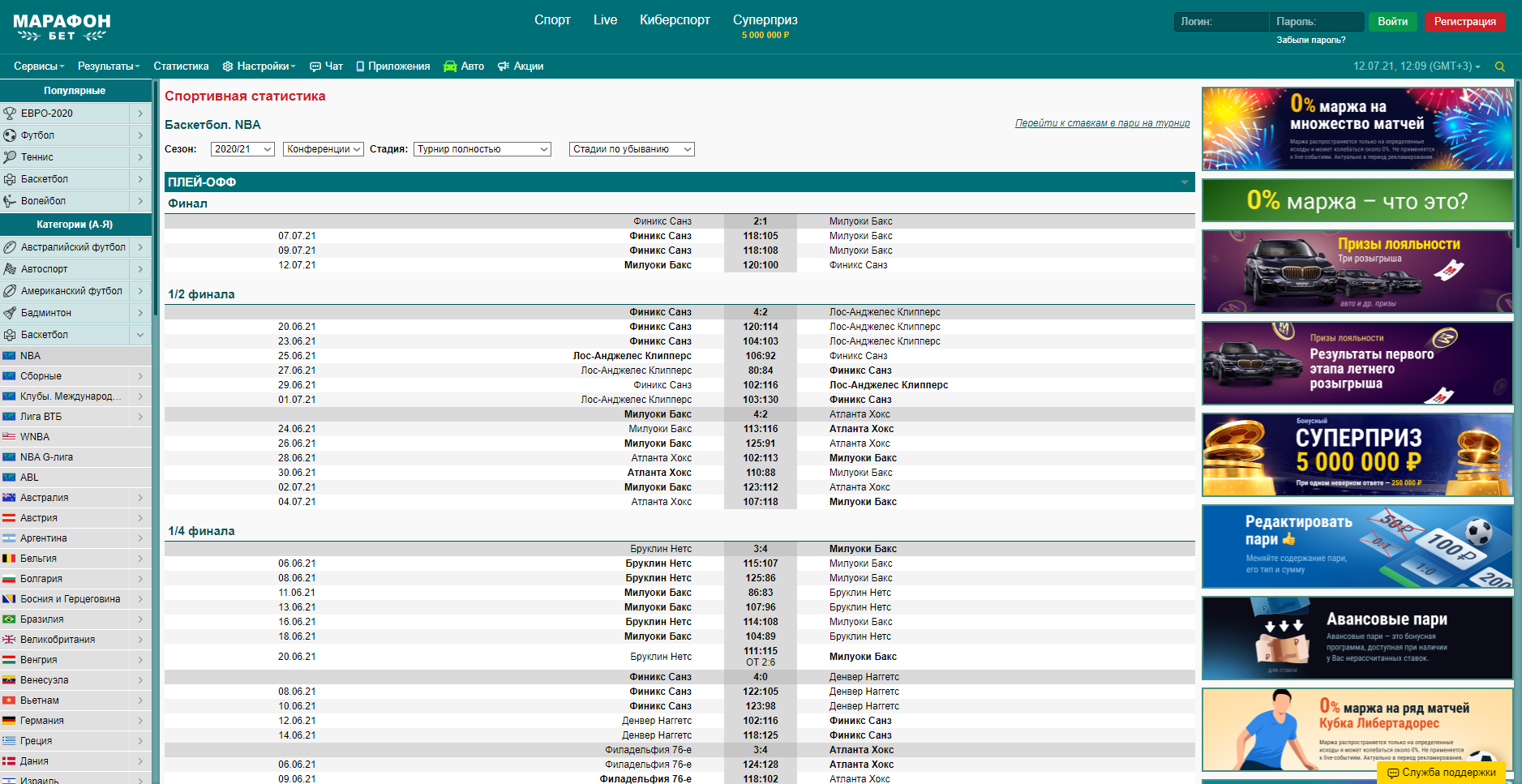
Task: Click the Акции megaphone icon
Action: click(504, 66)
